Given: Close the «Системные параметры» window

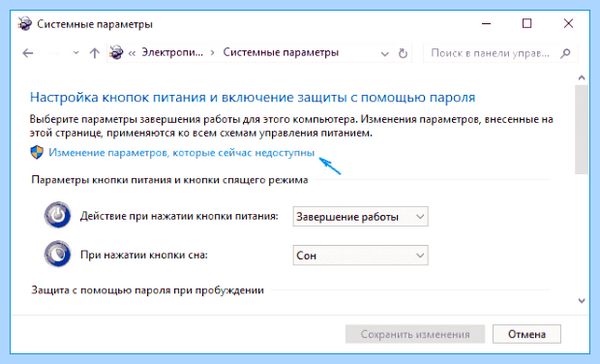Looking at the screenshot, I should tap(568, 24).
